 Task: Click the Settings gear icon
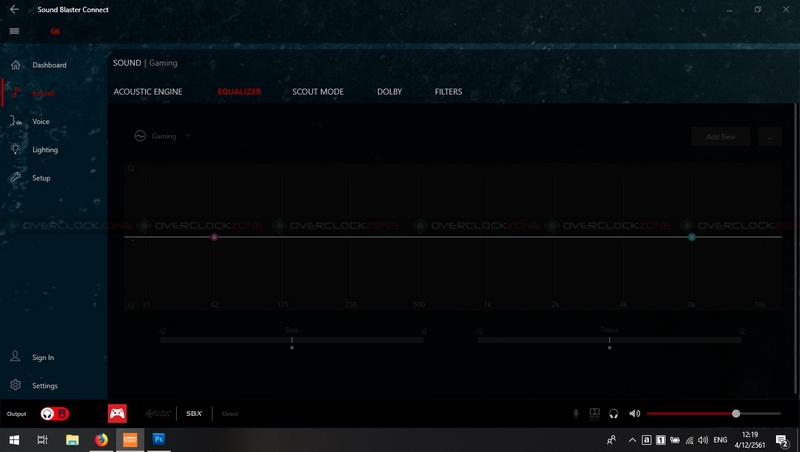(x=15, y=385)
